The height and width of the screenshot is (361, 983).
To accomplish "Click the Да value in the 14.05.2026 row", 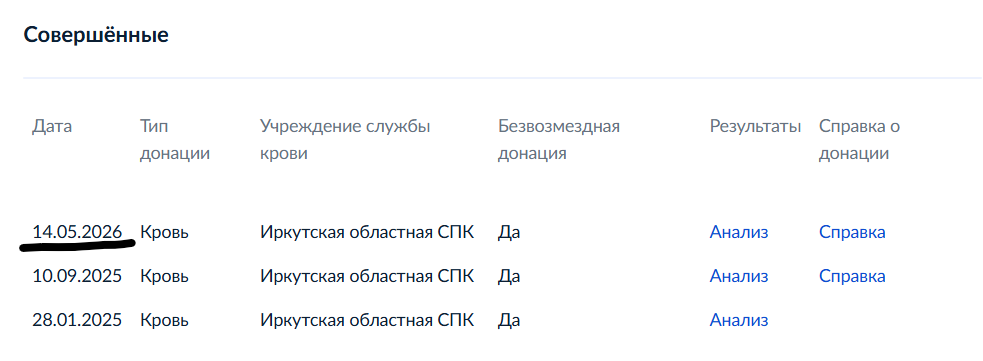I will click(x=509, y=233).
